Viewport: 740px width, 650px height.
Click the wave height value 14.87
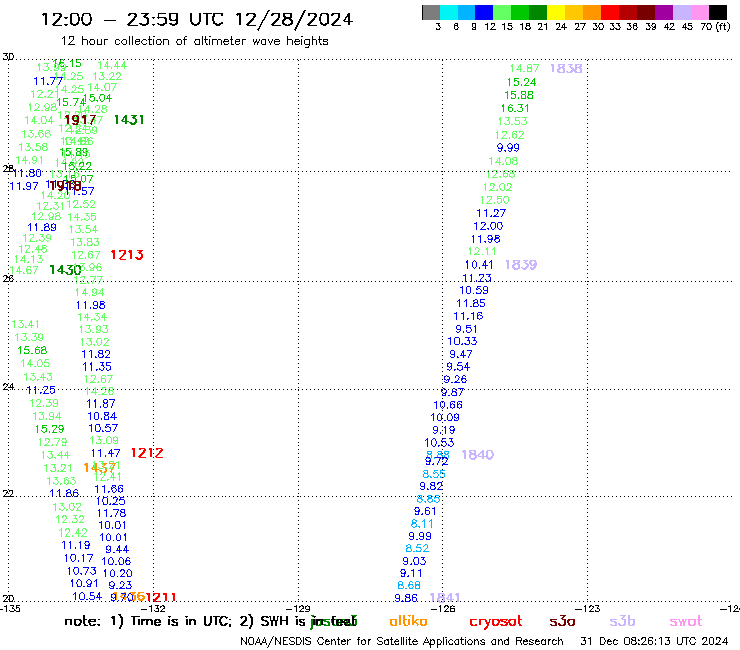tap(524, 68)
